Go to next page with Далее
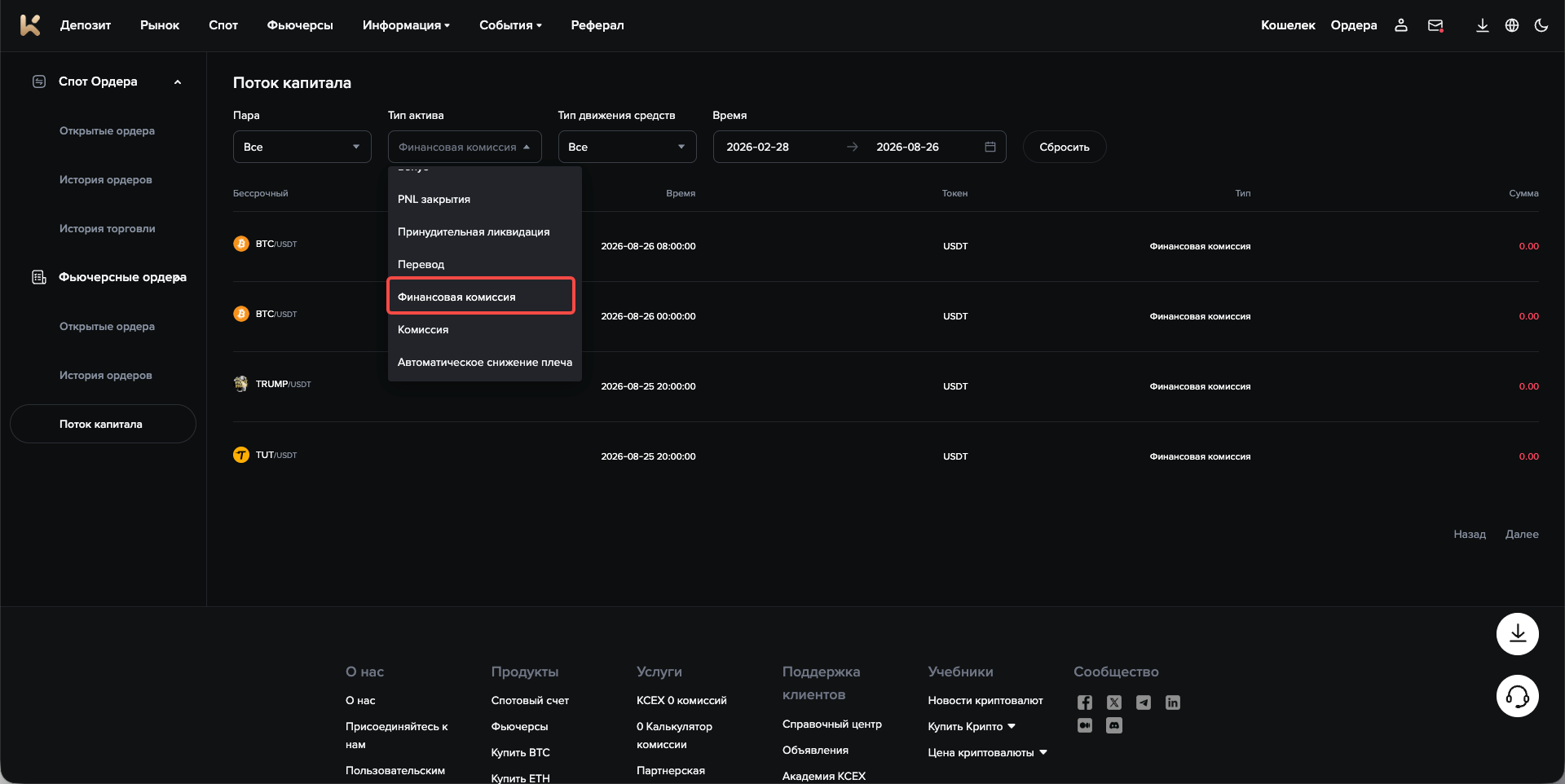This screenshot has height=784, width=1565. coord(1522,535)
